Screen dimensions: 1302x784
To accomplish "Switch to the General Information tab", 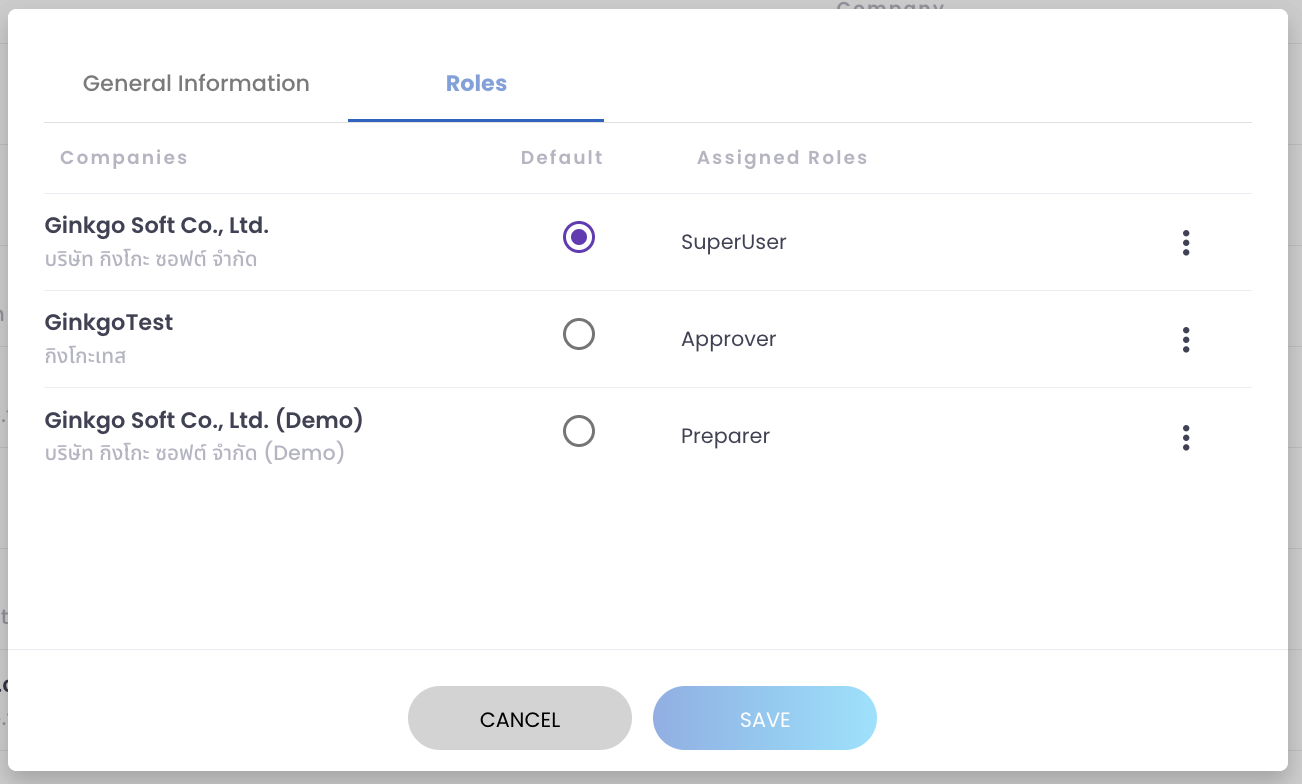I will [196, 83].
